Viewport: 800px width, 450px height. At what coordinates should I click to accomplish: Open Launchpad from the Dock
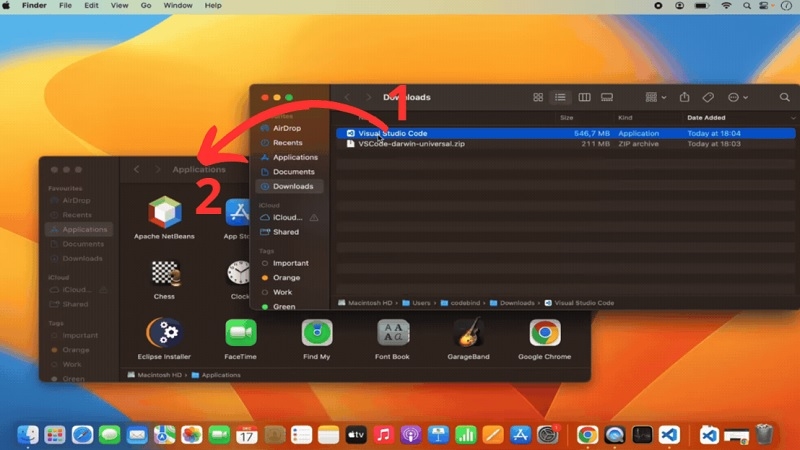coord(55,435)
